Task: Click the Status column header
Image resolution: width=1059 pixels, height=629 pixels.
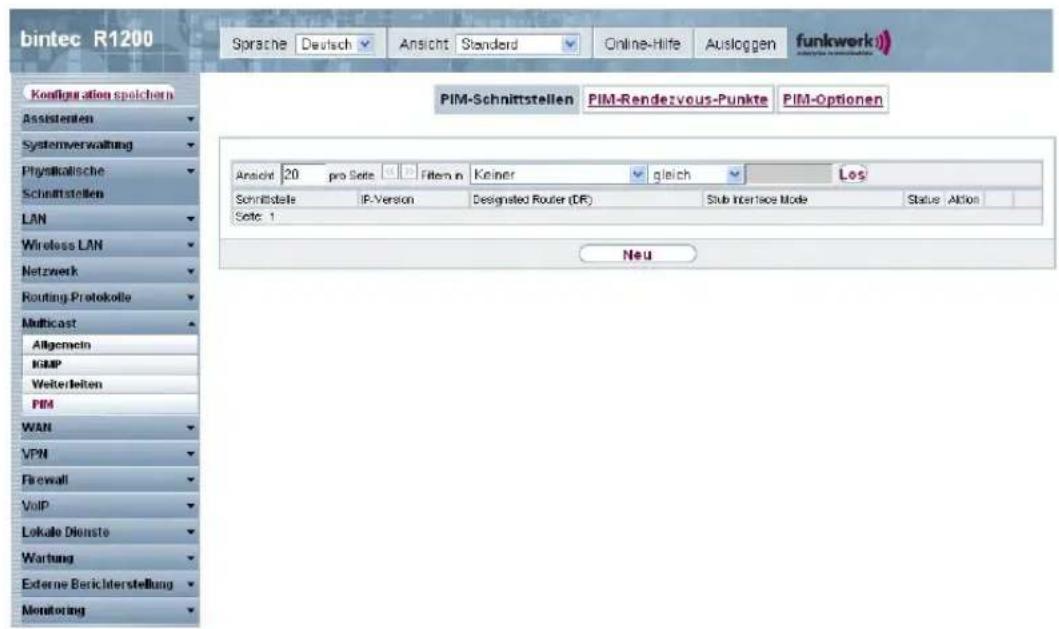Action: coord(923,199)
